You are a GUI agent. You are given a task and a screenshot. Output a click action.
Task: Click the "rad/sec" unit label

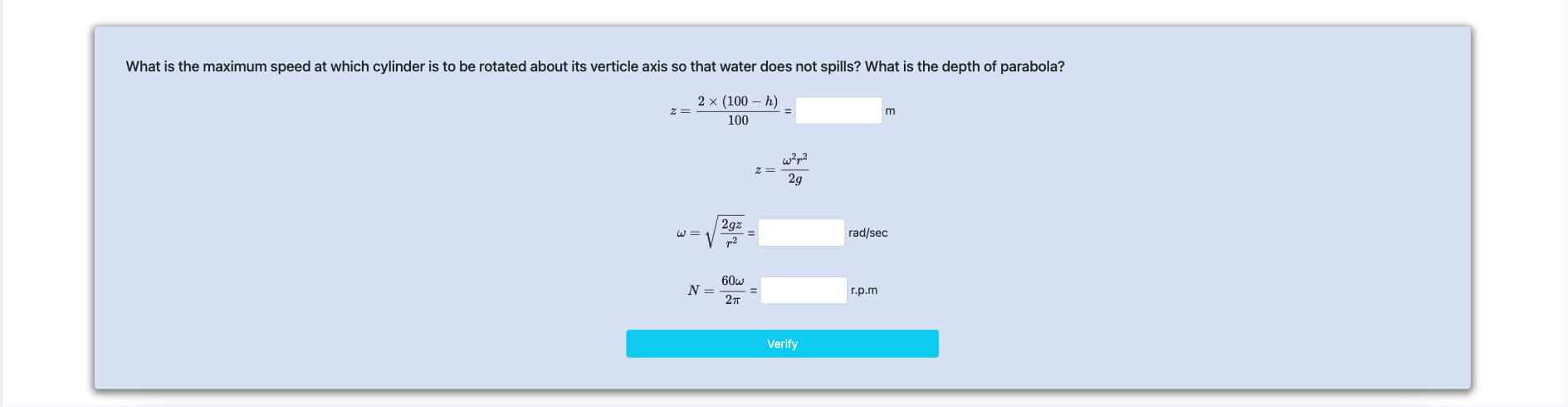pos(867,233)
